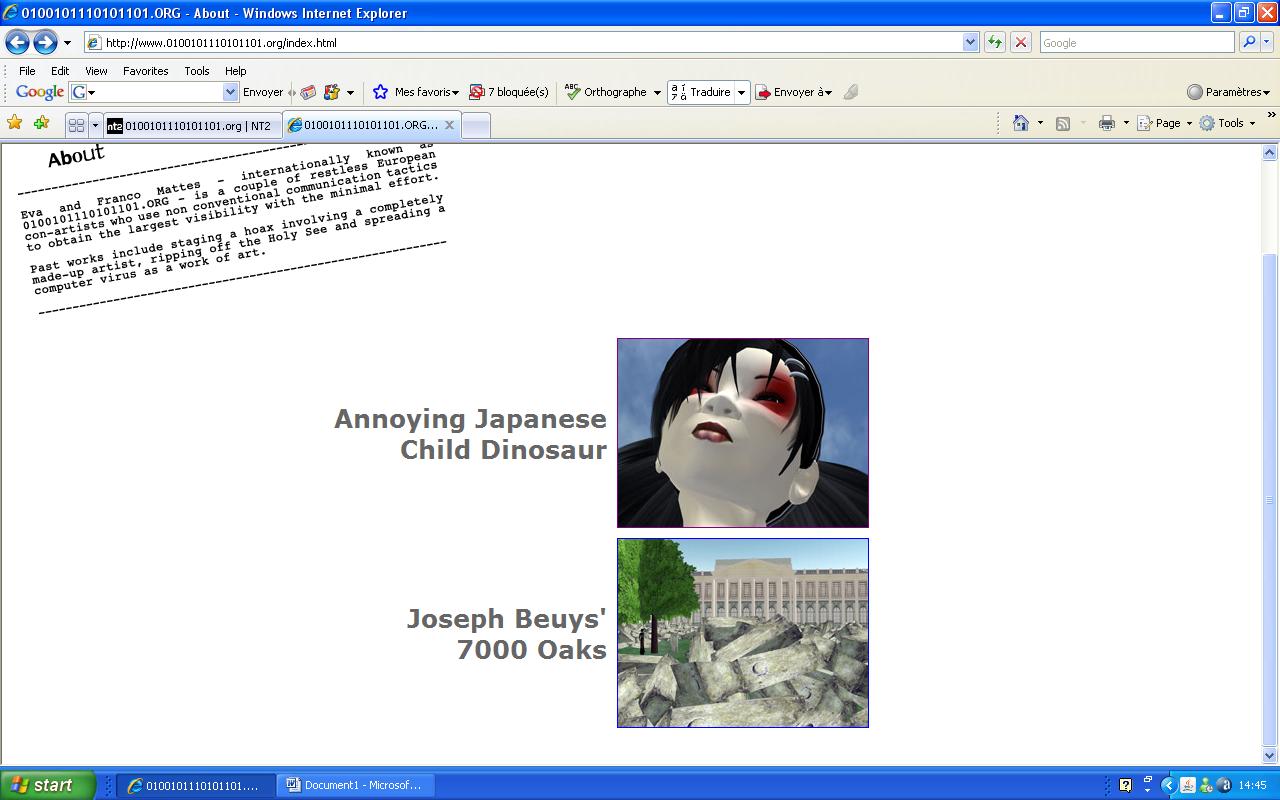
Task: Open the Paramètres settings menu
Action: 1228,92
